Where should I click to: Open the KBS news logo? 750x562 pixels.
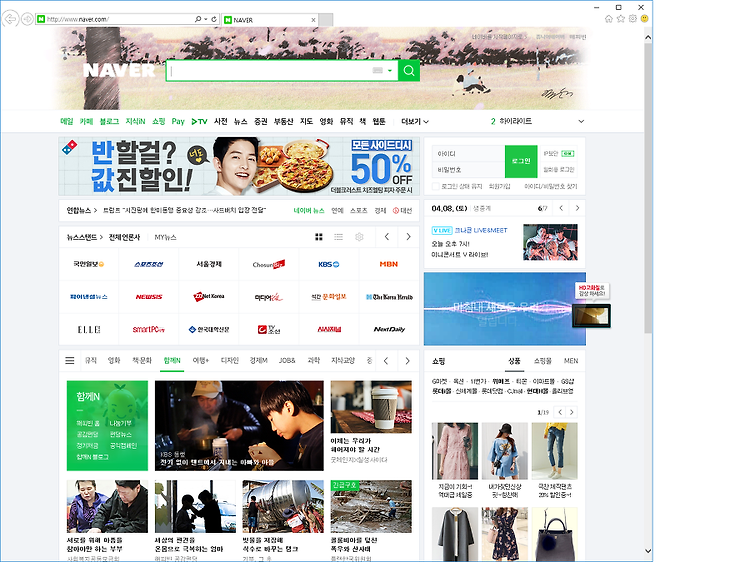[329, 264]
